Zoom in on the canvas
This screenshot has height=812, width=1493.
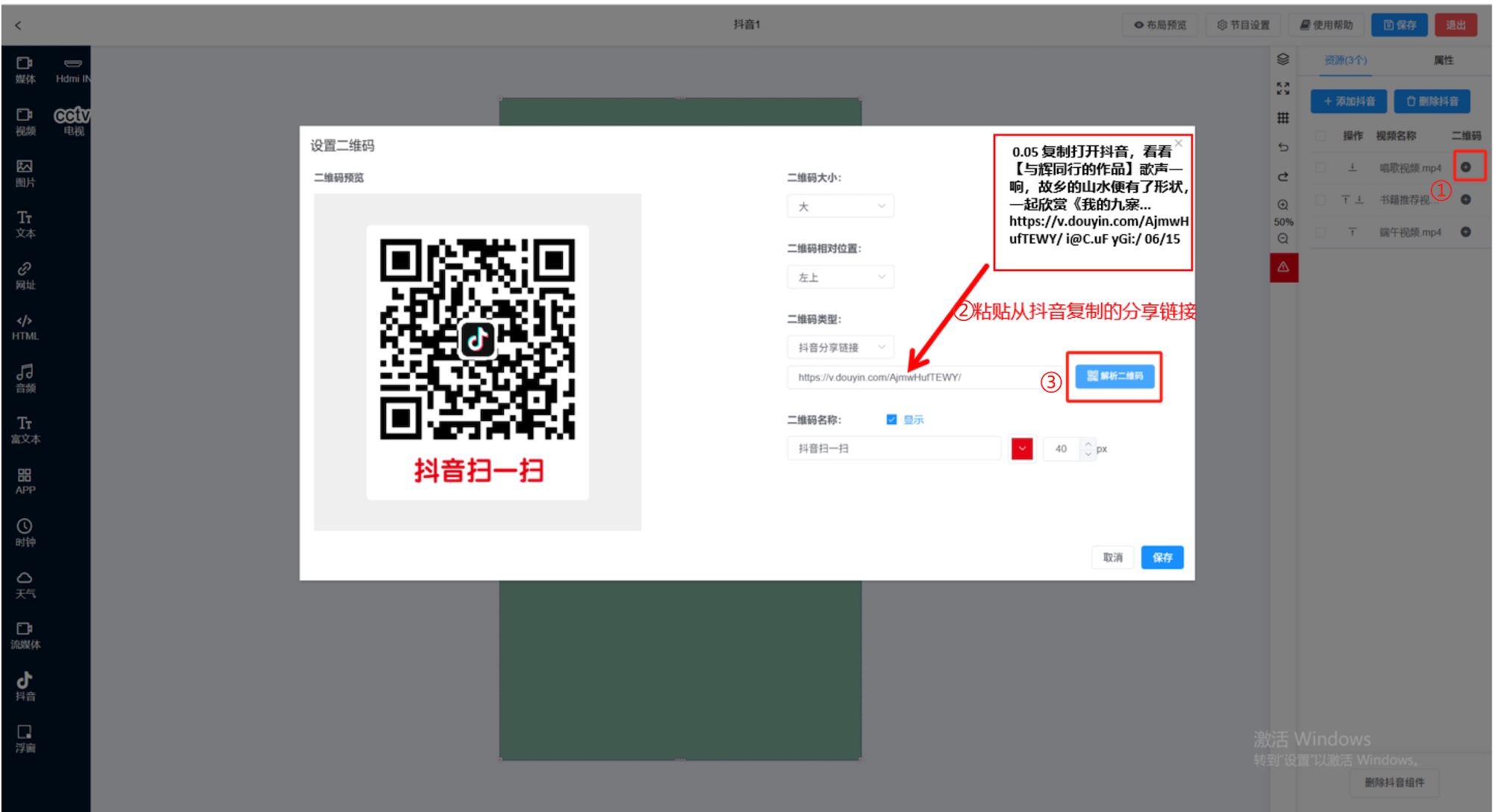tap(1283, 204)
